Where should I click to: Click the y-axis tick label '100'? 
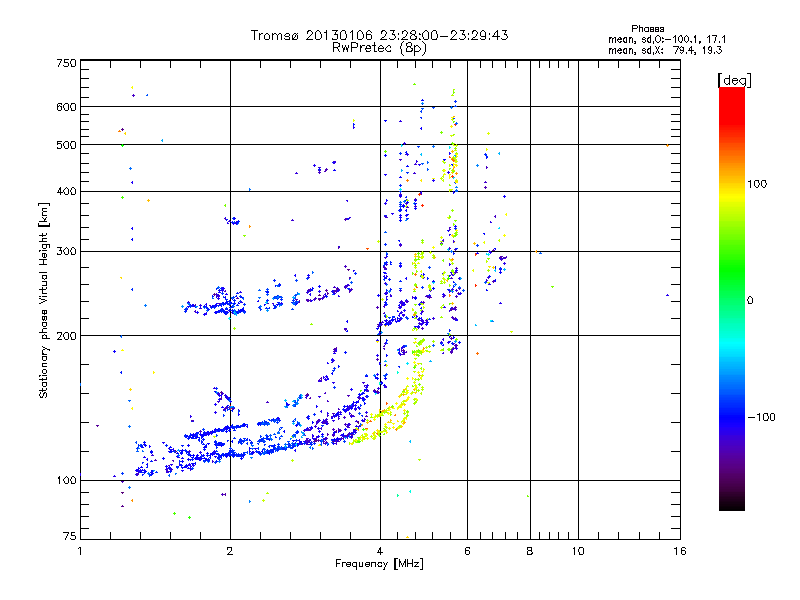pos(67,481)
